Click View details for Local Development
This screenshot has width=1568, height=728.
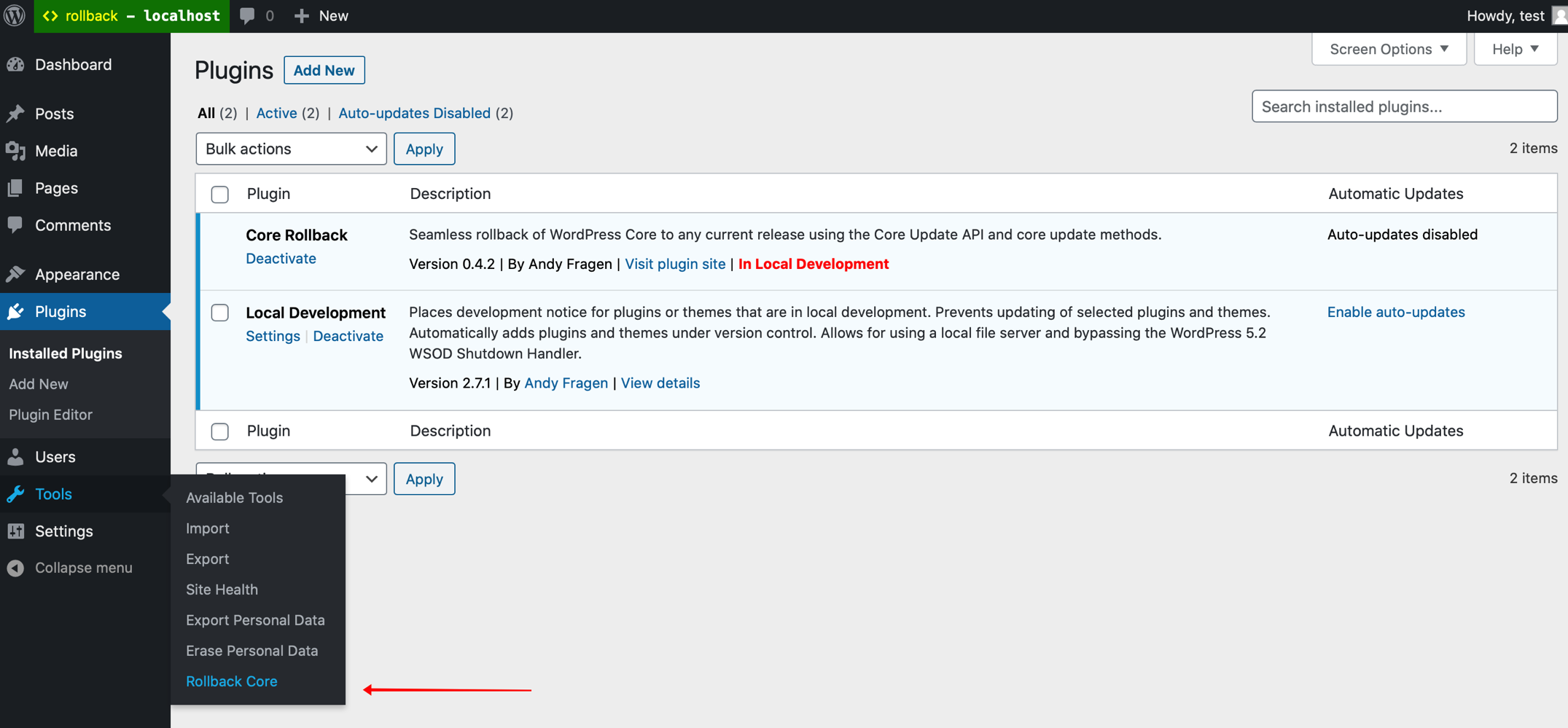660,383
